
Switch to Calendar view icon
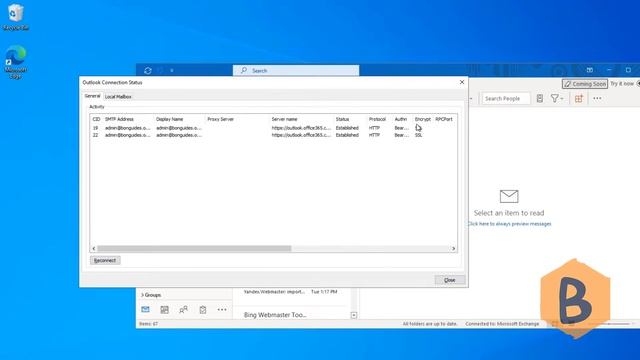point(164,310)
